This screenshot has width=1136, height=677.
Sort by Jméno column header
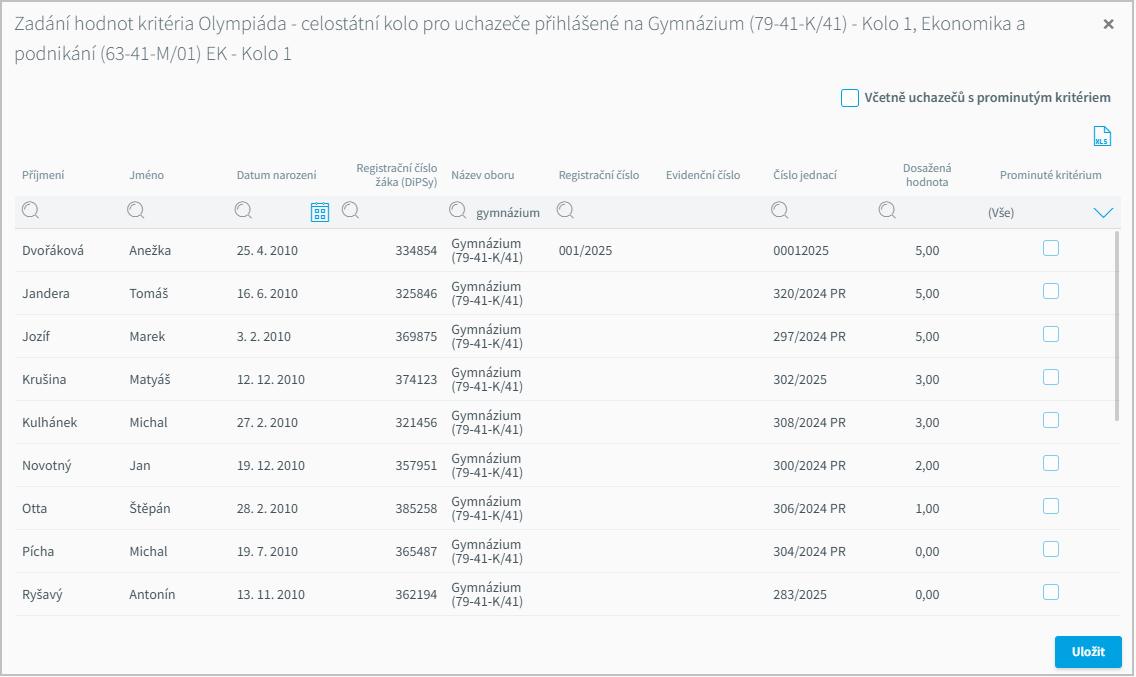(x=146, y=175)
